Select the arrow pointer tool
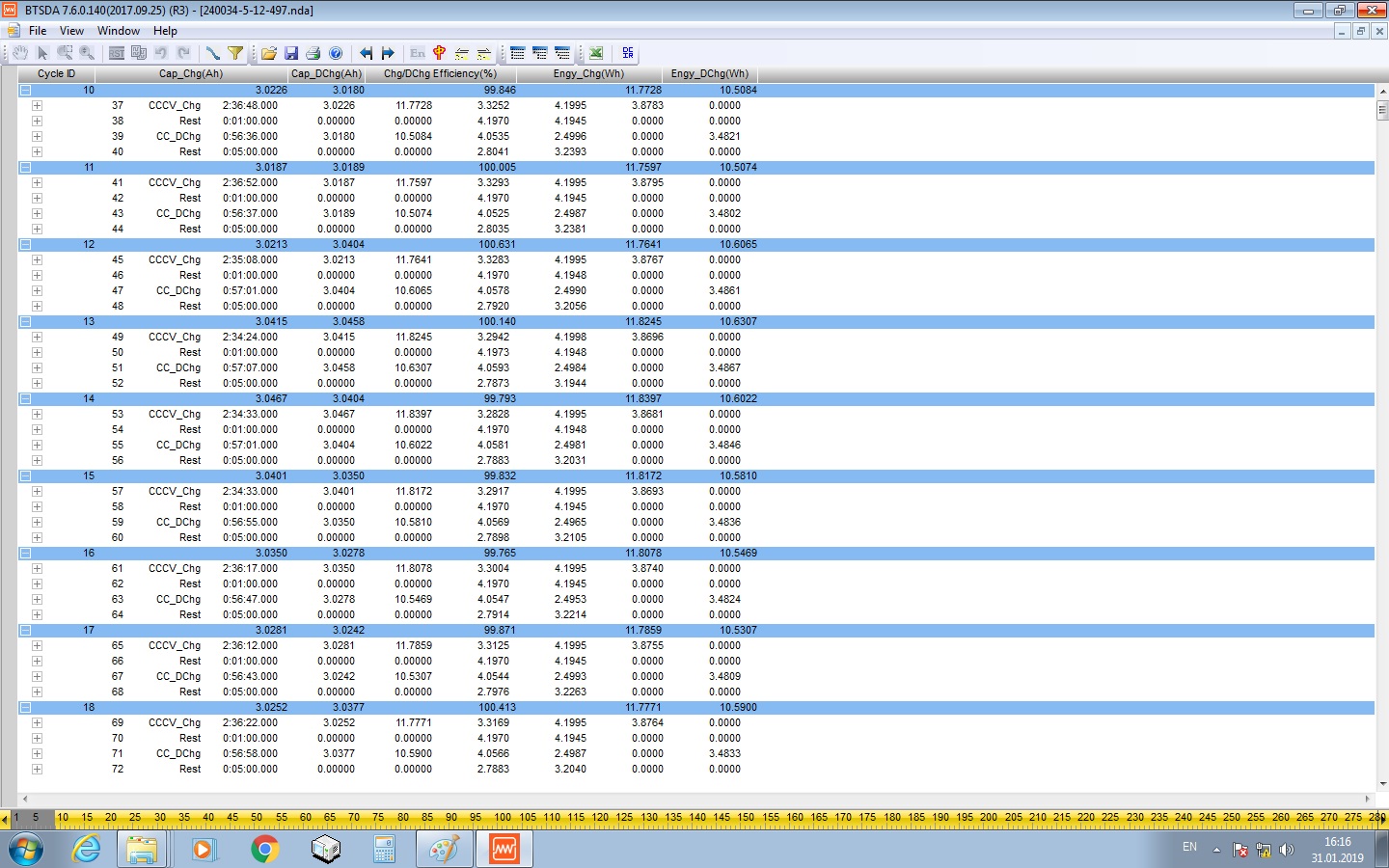 (x=42, y=53)
